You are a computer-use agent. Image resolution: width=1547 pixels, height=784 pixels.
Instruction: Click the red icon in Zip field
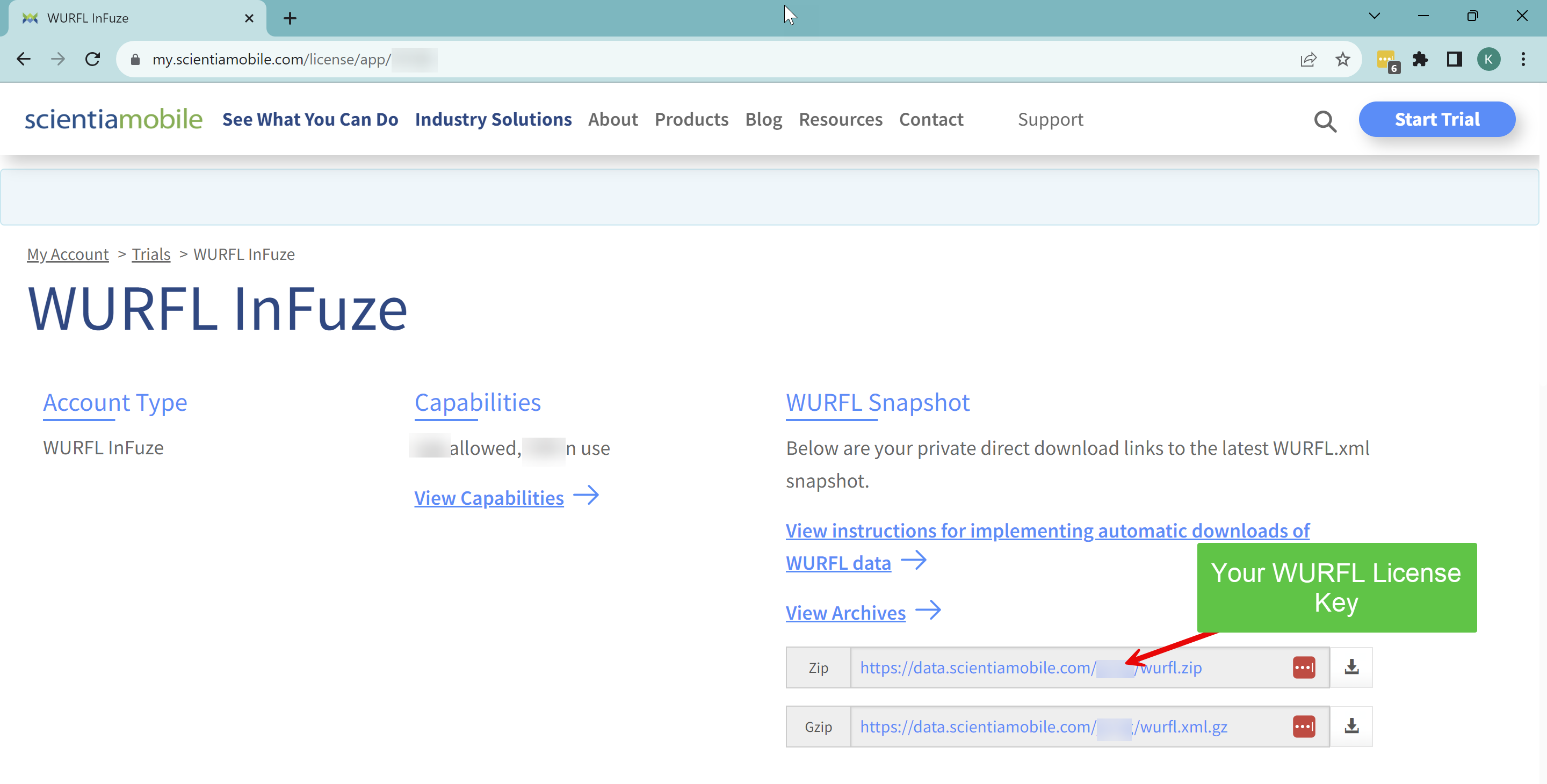(x=1304, y=667)
